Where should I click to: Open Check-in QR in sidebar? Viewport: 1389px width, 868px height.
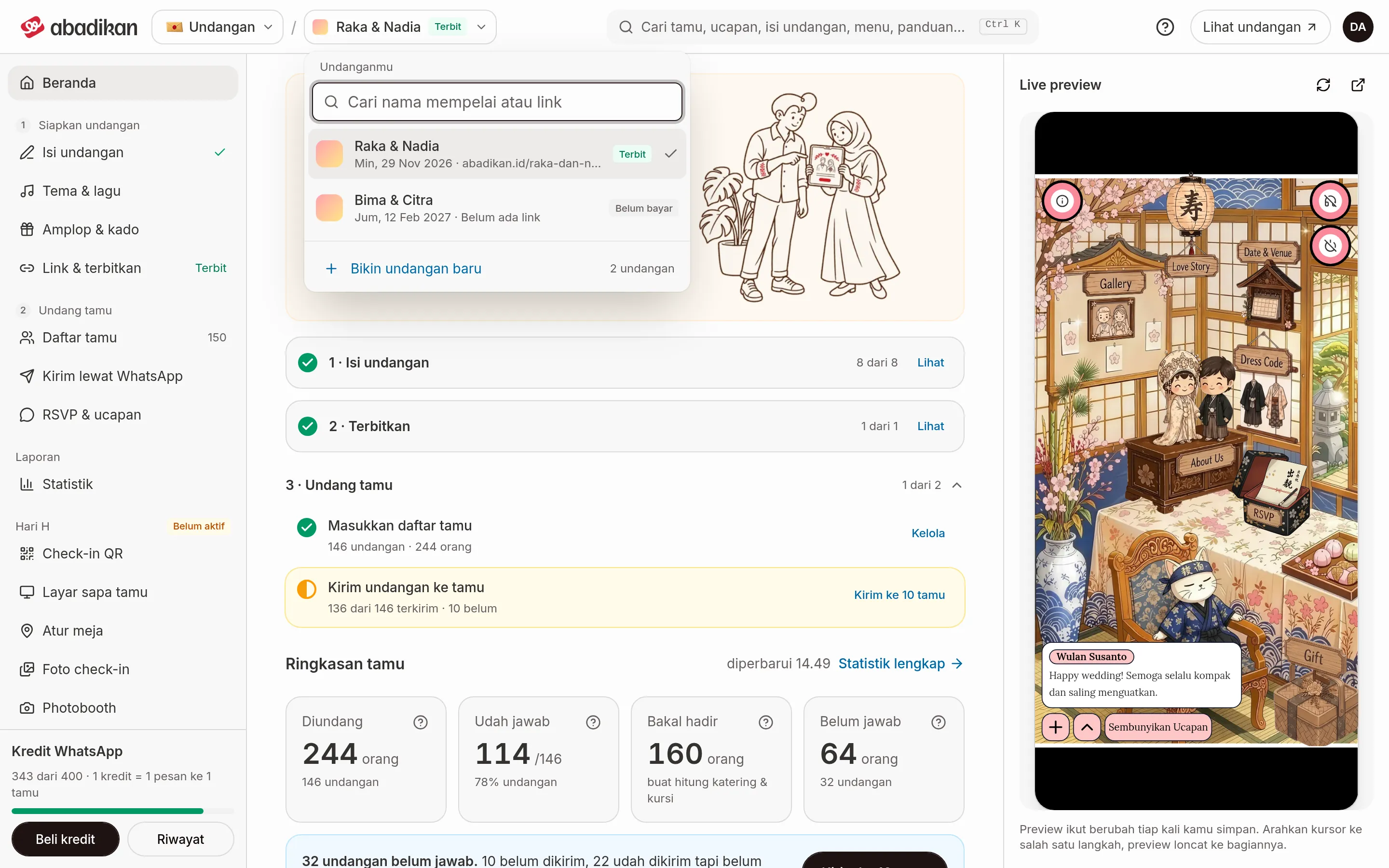[123, 554]
